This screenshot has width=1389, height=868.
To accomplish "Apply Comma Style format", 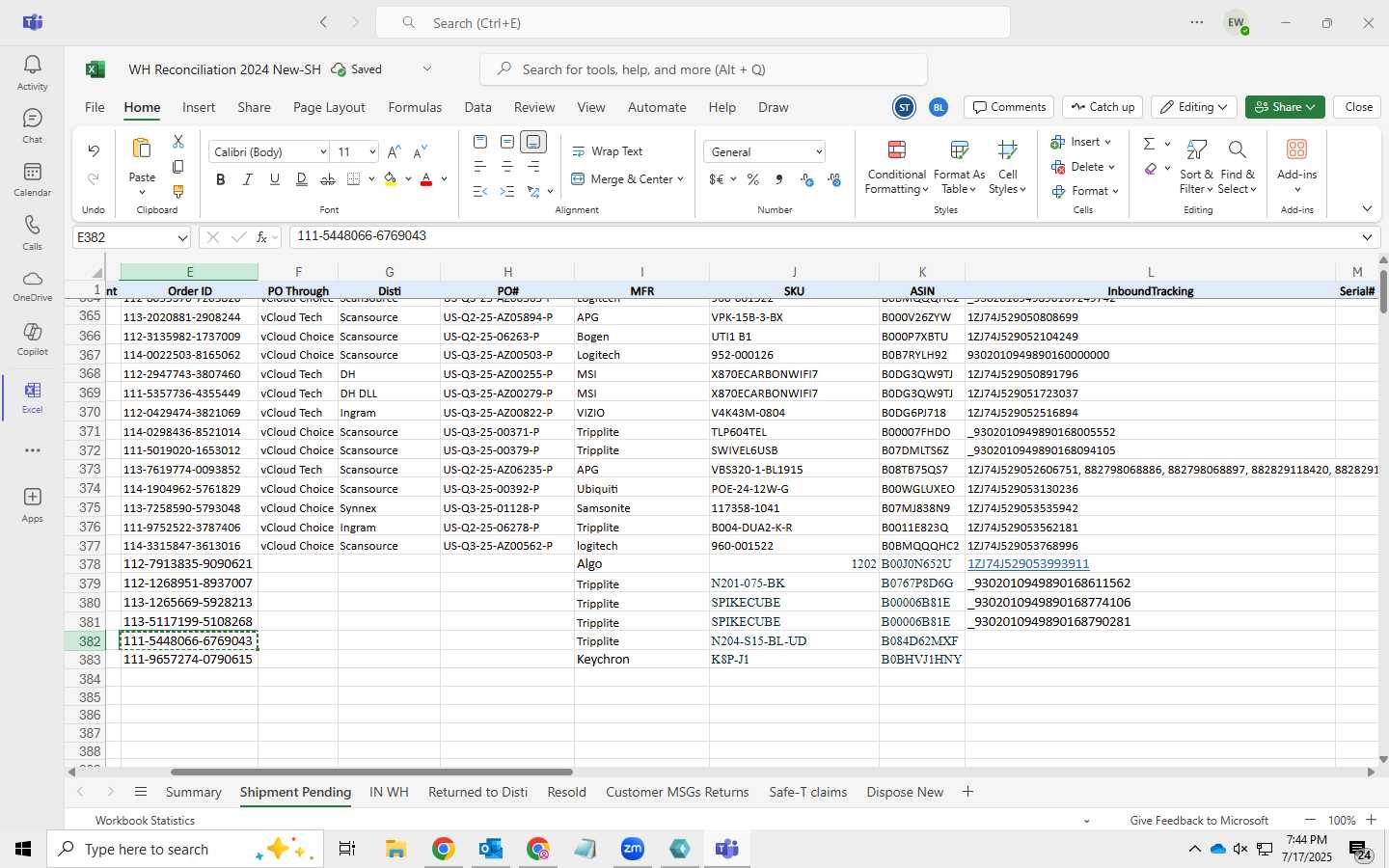I will pos(778,179).
